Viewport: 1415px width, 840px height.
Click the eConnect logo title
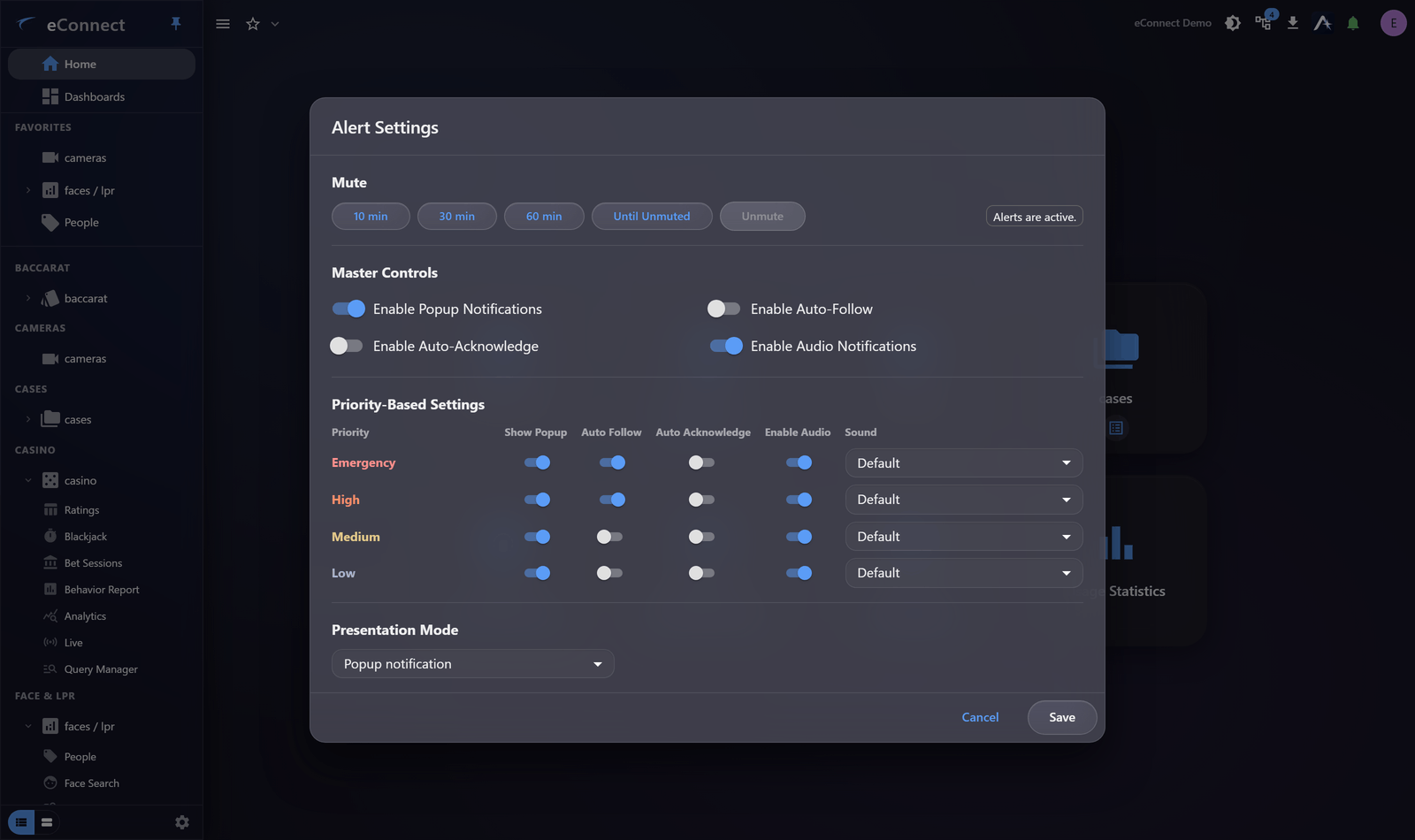click(x=86, y=25)
